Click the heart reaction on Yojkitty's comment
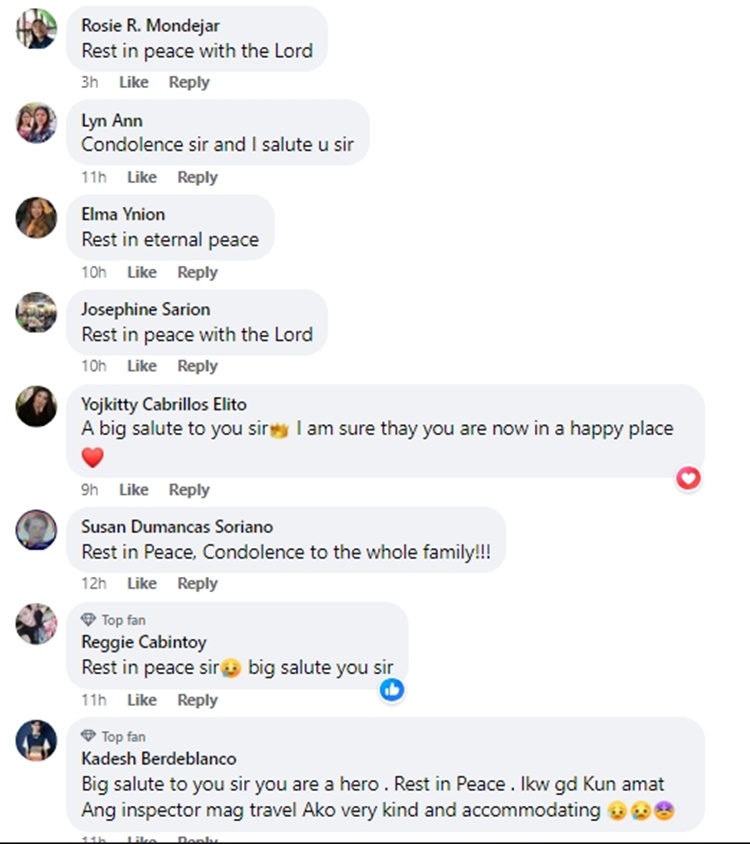Screen dimensions: 750x844 click(x=688, y=478)
